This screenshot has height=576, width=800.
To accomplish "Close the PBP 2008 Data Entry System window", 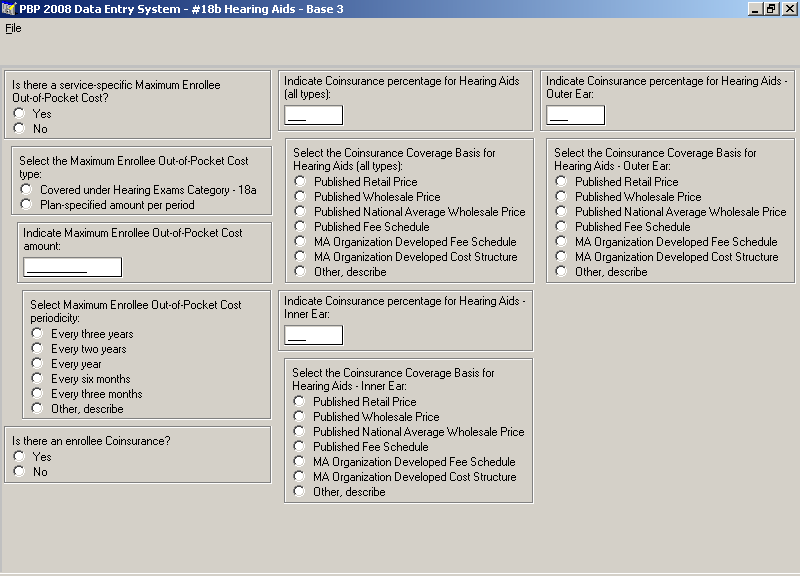I will (x=789, y=9).
